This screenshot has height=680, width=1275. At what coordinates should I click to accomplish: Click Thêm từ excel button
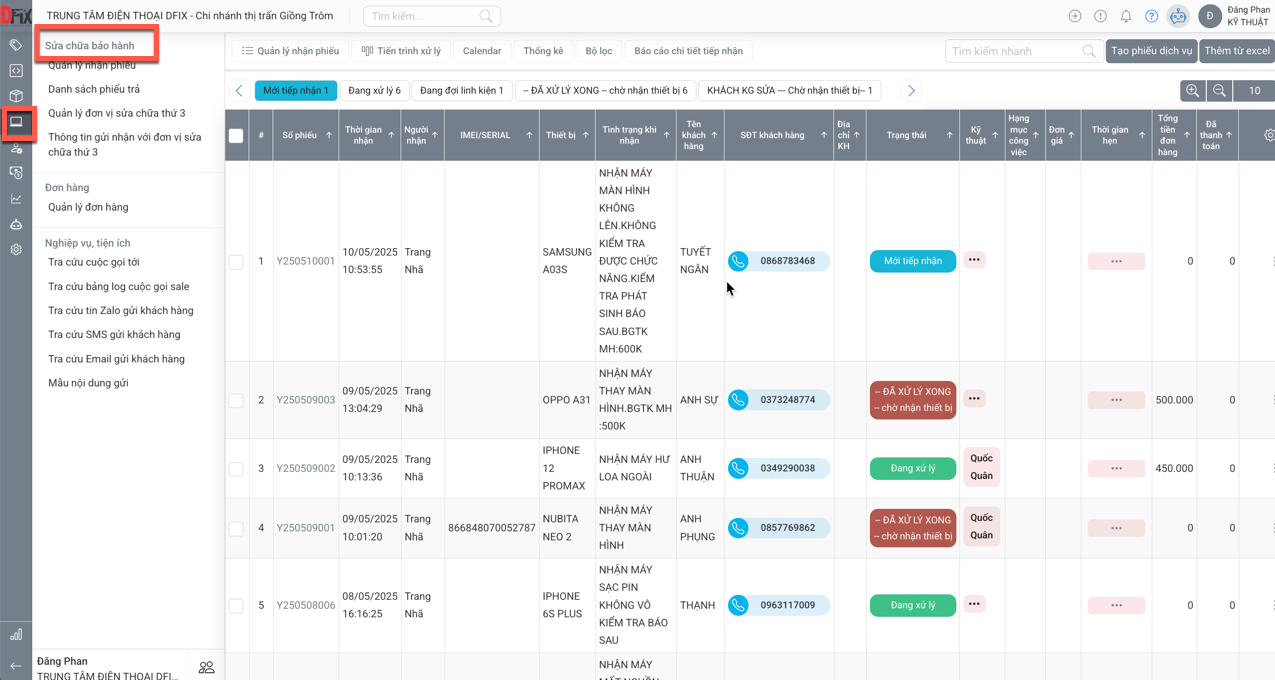1237,51
